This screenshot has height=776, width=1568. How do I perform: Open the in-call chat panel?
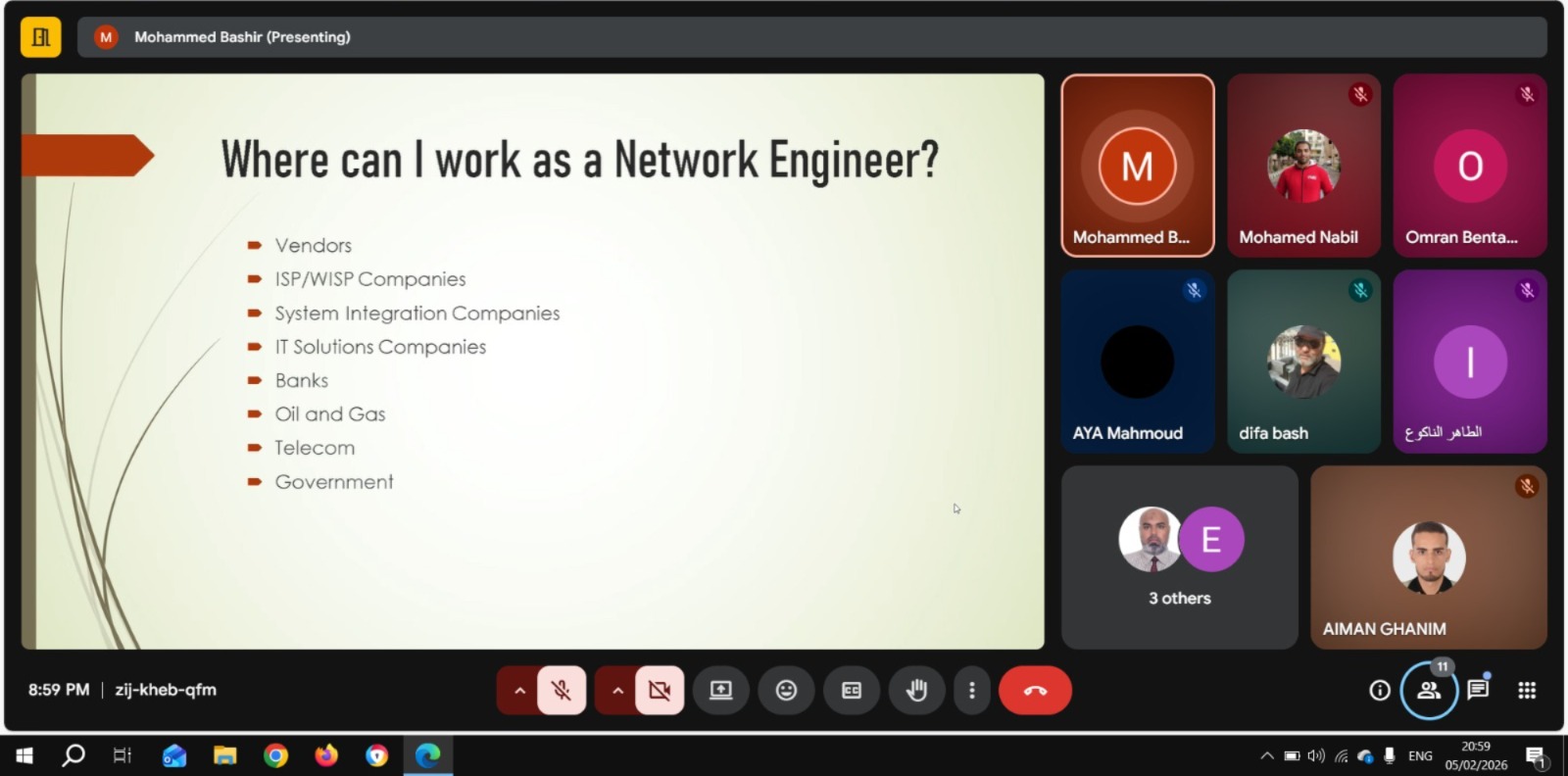tap(1478, 690)
